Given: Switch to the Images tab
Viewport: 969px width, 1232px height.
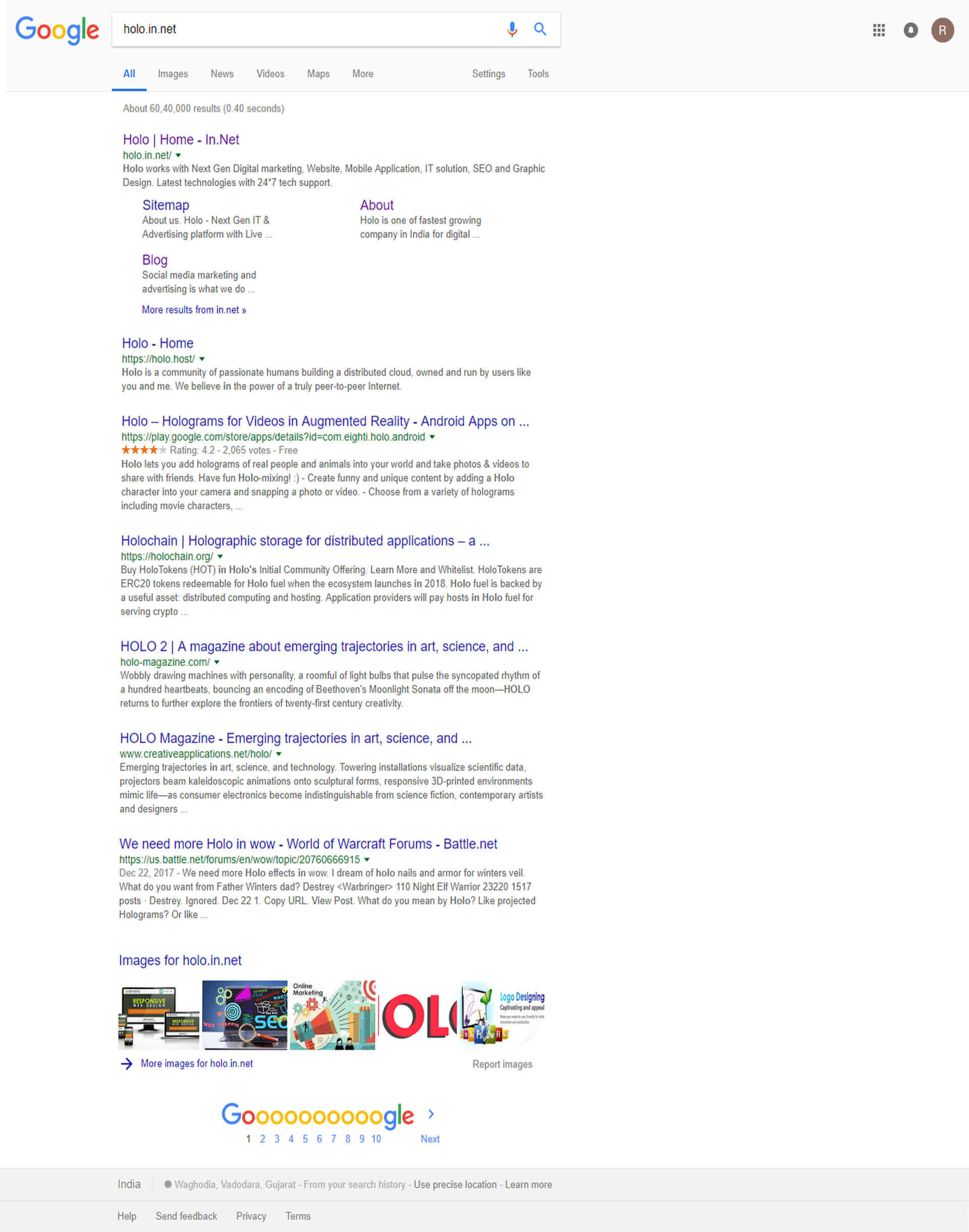Looking at the screenshot, I should point(173,74).
